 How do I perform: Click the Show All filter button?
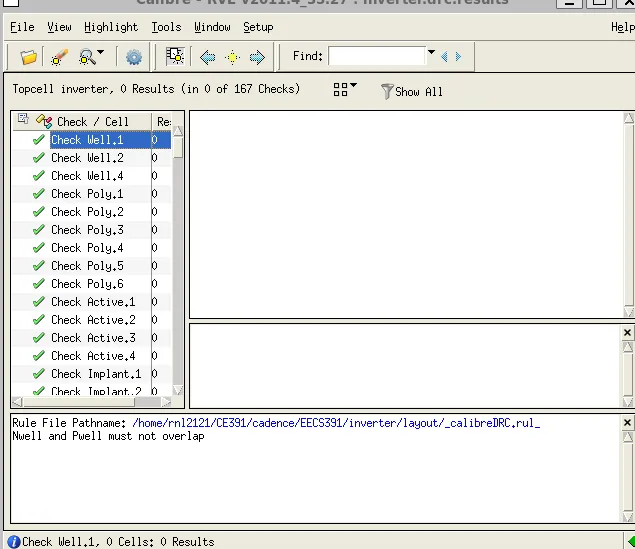pos(412,92)
